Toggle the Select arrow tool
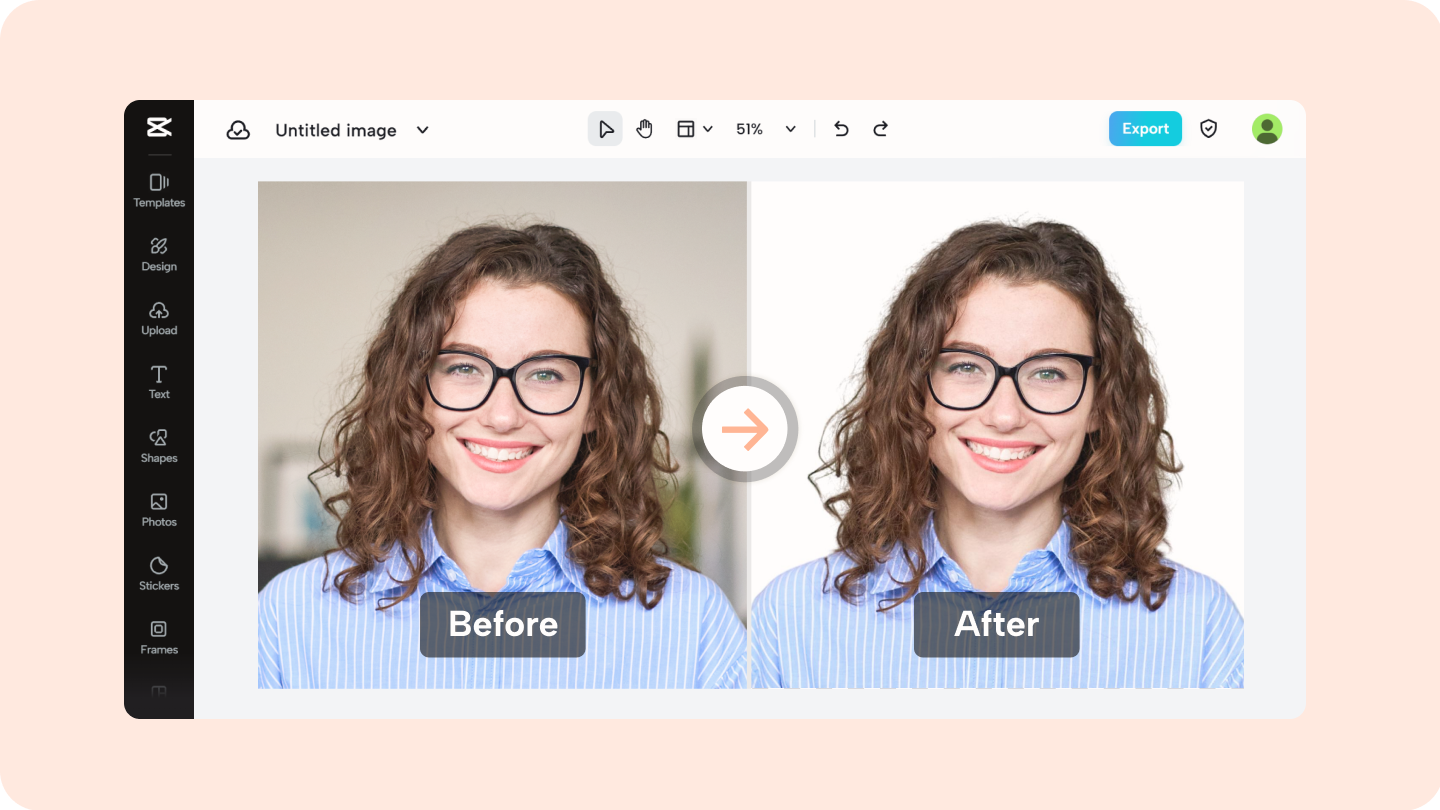Screen dimensions: 1440x810 (x=604, y=128)
